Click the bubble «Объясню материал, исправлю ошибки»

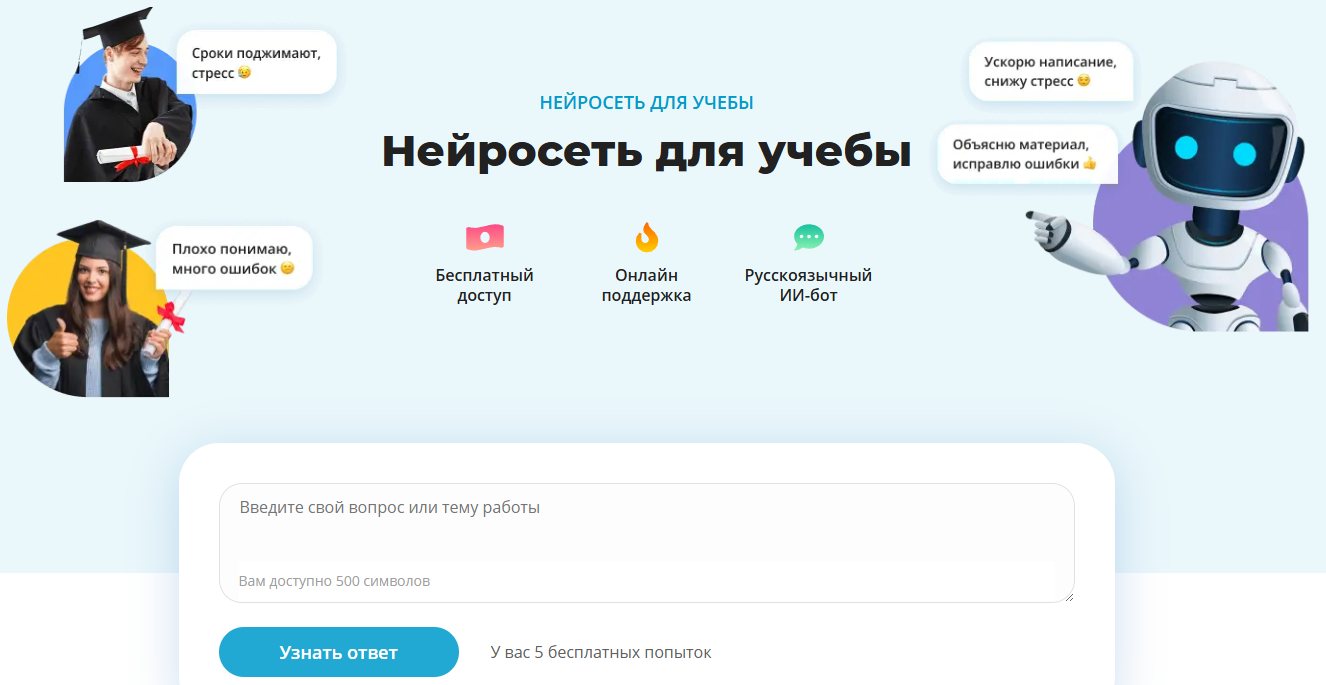point(1027,153)
